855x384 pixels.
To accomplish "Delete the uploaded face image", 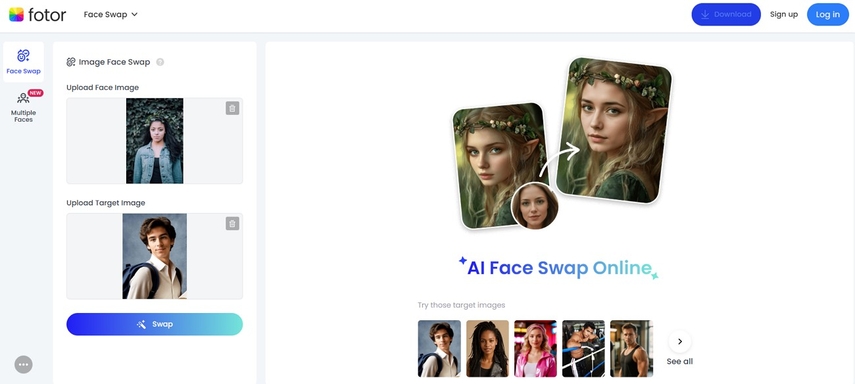I will [x=232, y=108].
